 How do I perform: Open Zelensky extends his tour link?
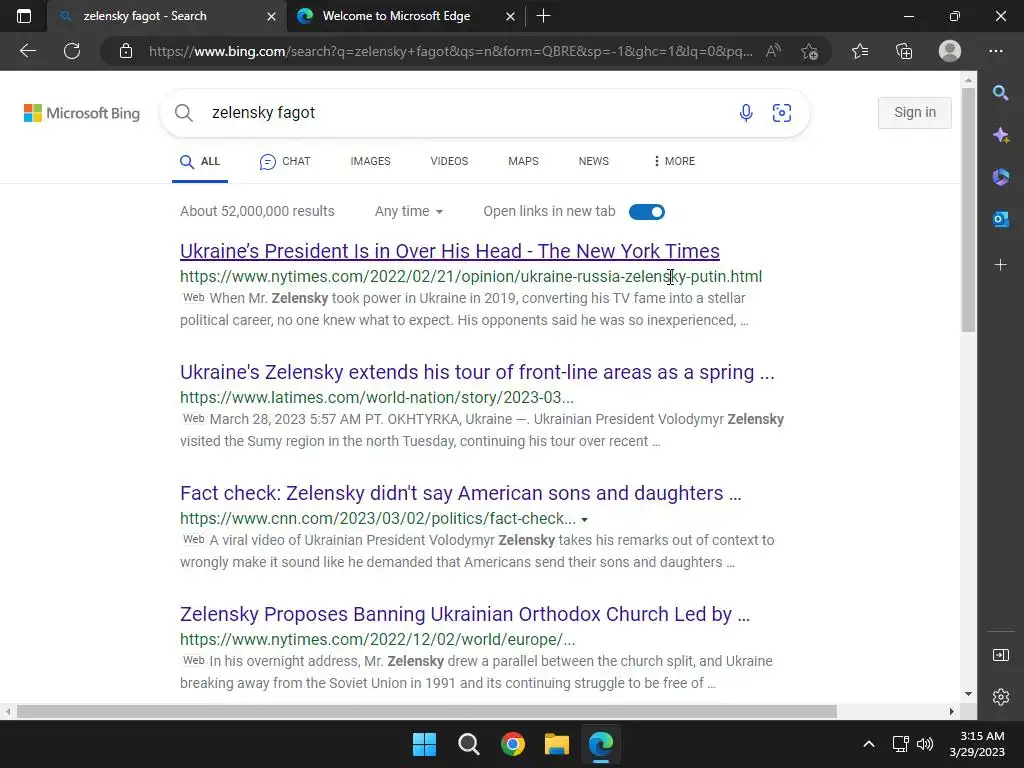coord(477,372)
